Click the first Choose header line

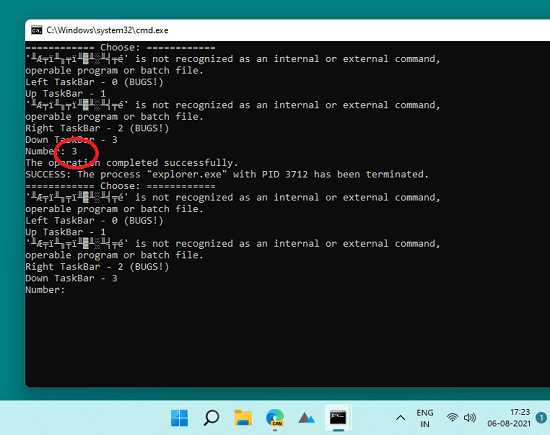[x=120, y=47]
